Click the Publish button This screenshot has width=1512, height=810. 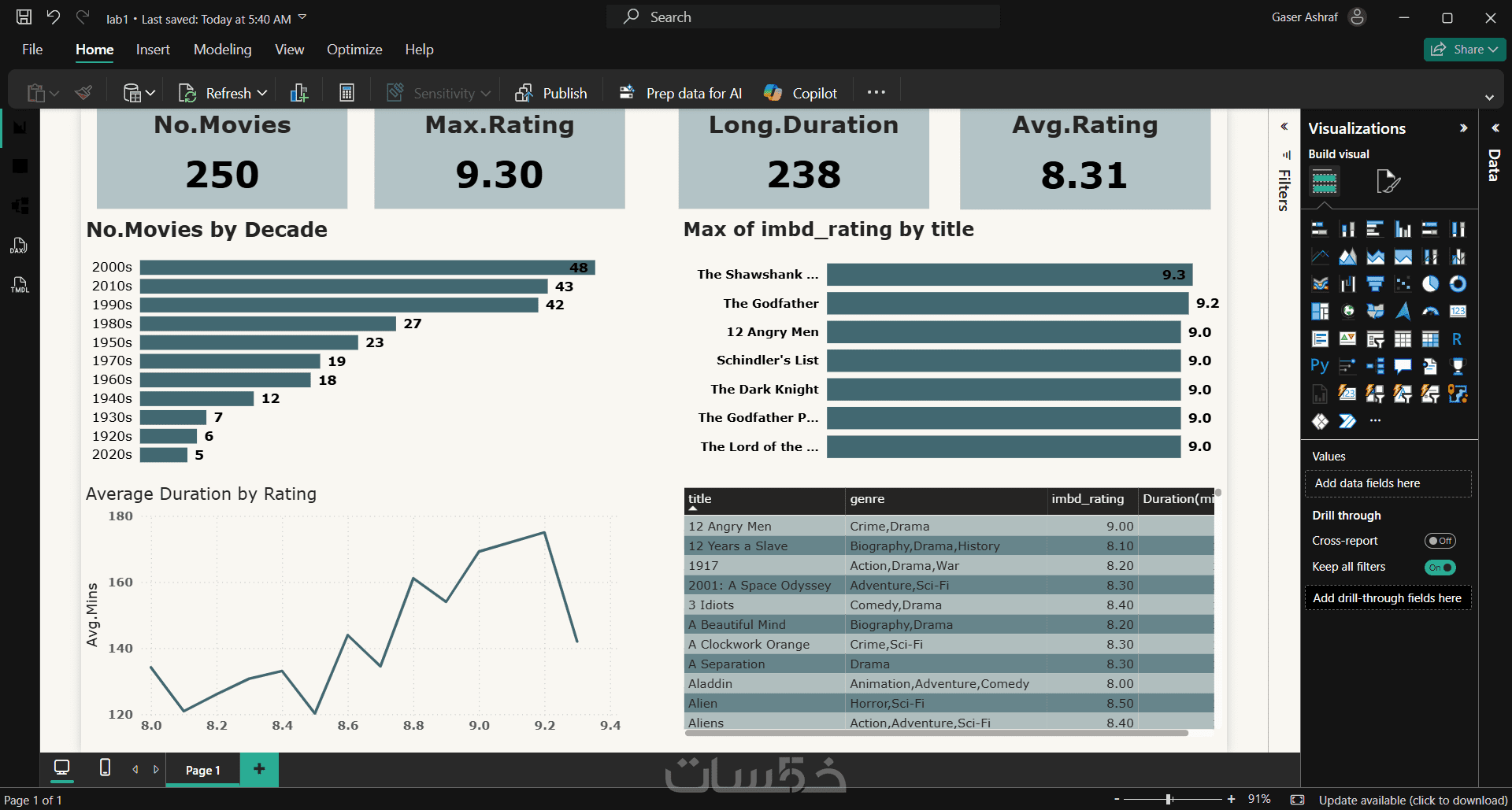pyautogui.click(x=551, y=93)
